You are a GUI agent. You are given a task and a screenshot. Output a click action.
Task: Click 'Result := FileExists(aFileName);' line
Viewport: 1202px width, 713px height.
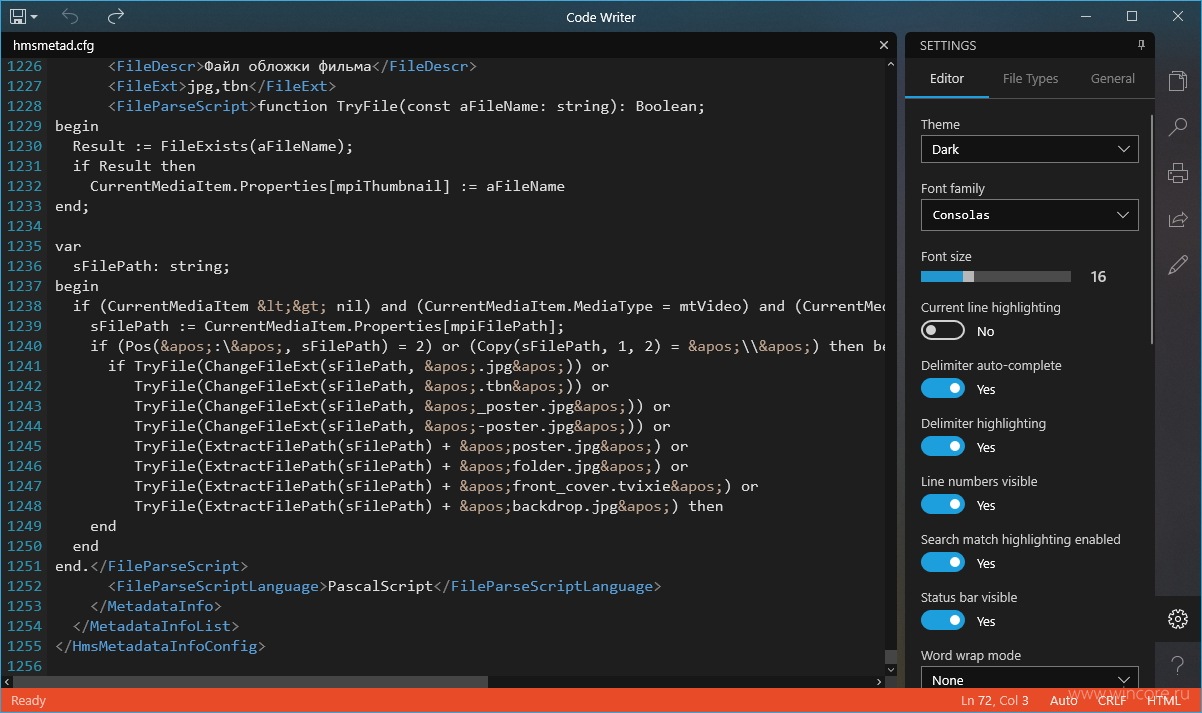(x=213, y=146)
